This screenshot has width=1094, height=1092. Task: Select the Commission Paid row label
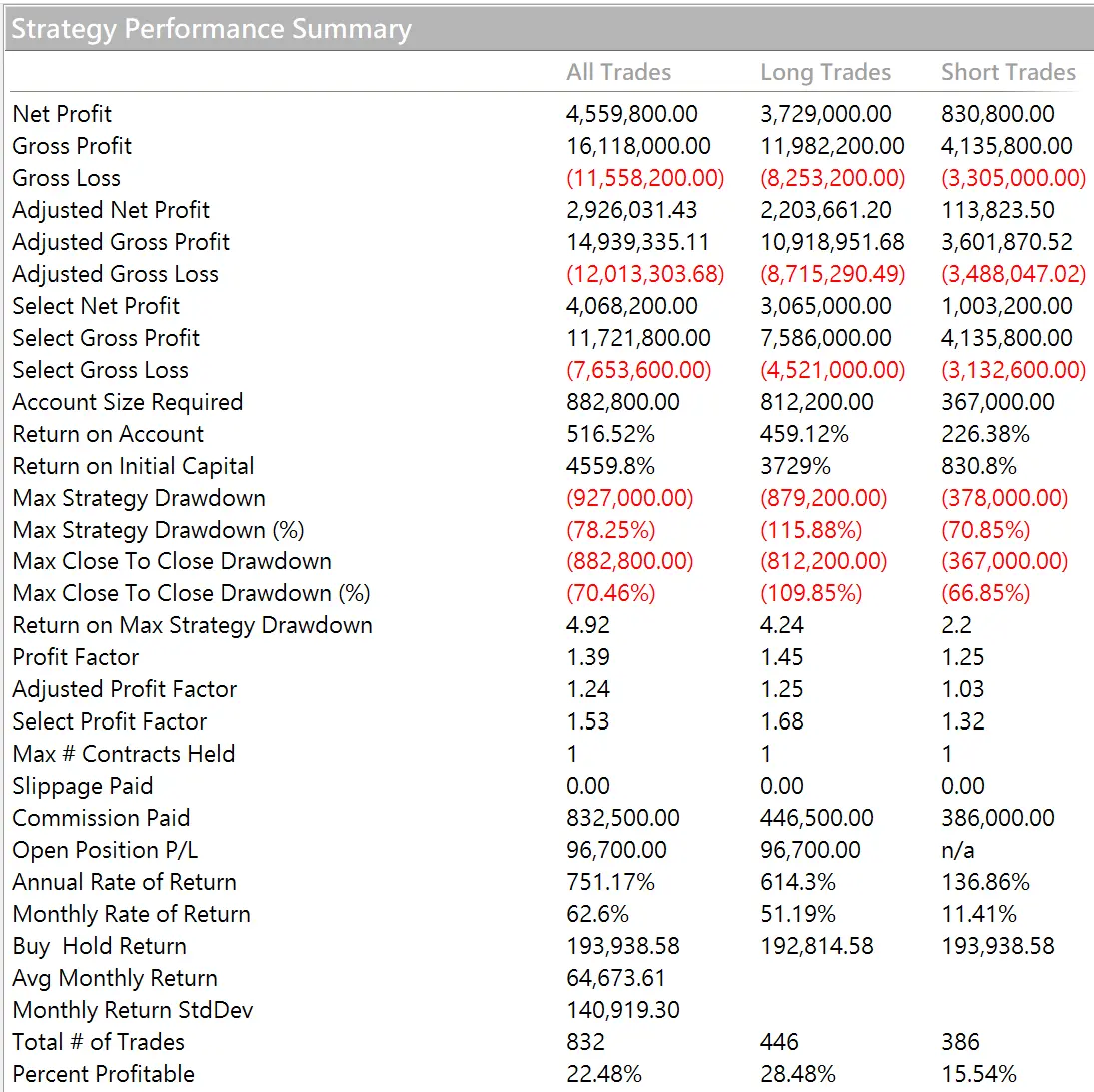pyautogui.click(x=101, y=818)
